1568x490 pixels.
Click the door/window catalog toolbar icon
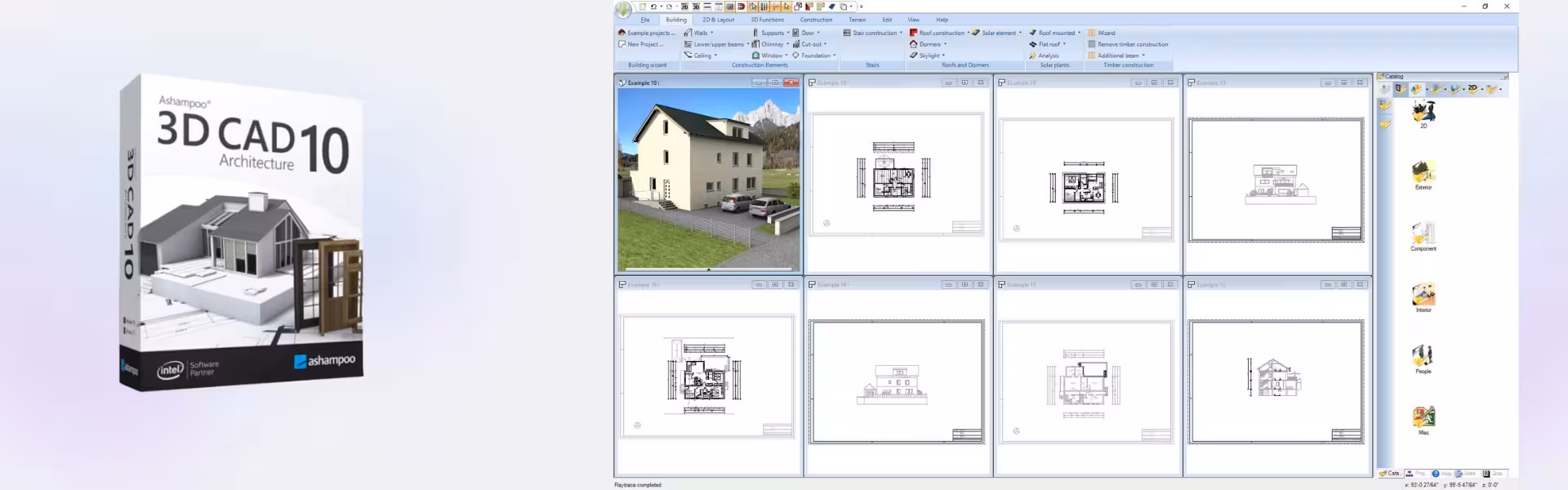[1401, 89]
